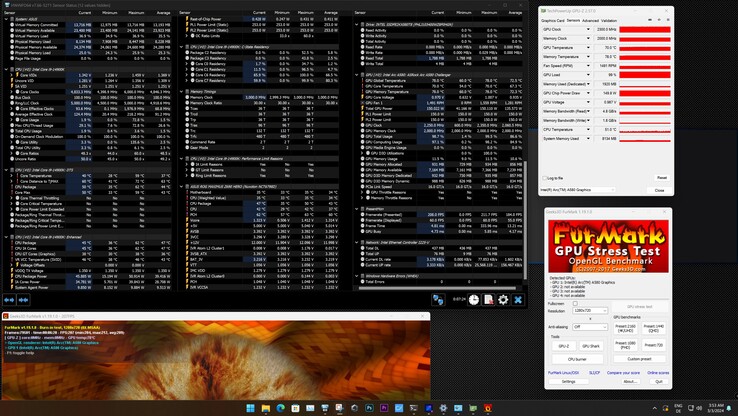Open SLI/CF link in FurMark
This screenshot has width=738, height=416.
point(594,373)
